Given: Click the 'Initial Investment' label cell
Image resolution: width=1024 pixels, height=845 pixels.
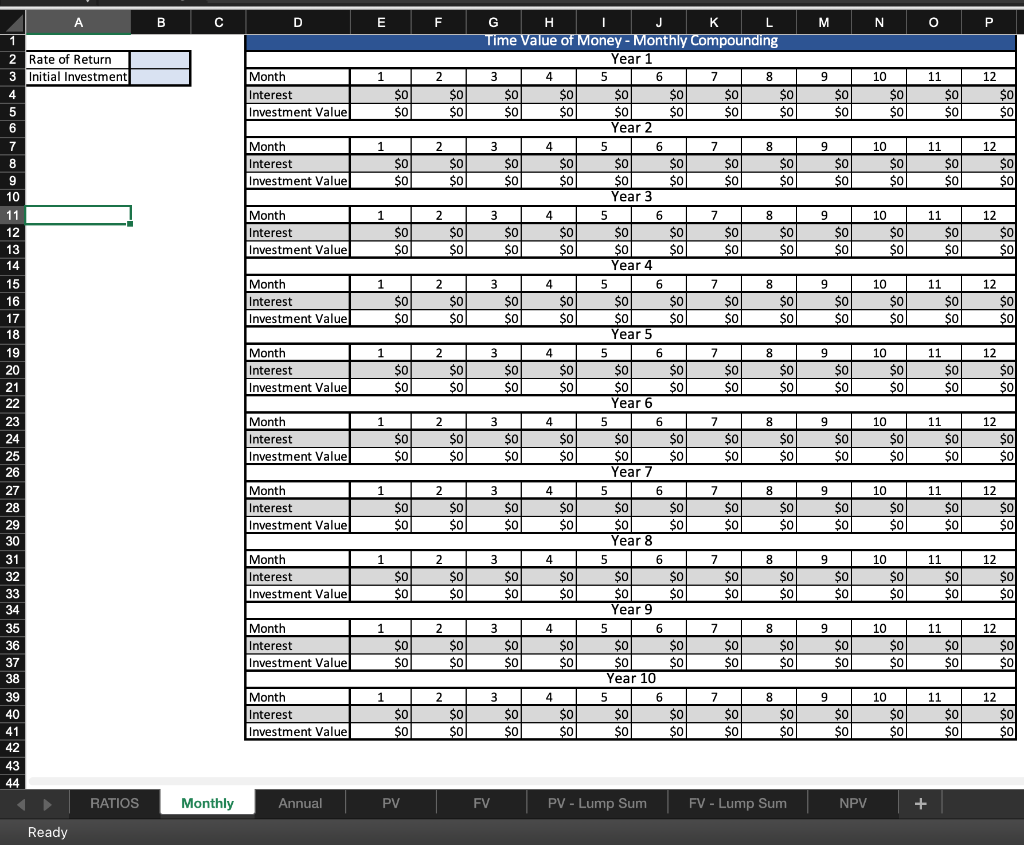Looking at the screenshot, I should tap(78, 76).
